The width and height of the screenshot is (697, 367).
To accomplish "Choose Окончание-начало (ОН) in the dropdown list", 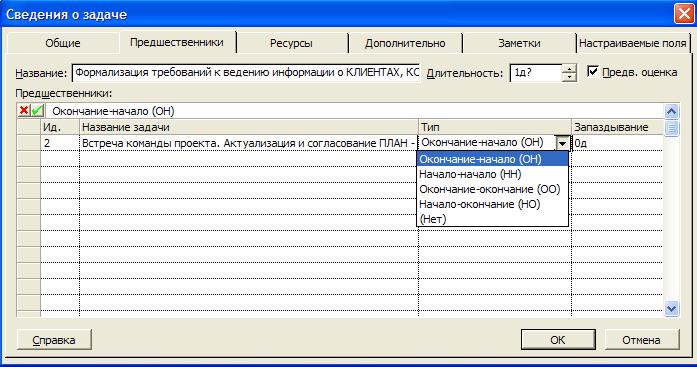I will pyautogui.click(x=493, y=159).
